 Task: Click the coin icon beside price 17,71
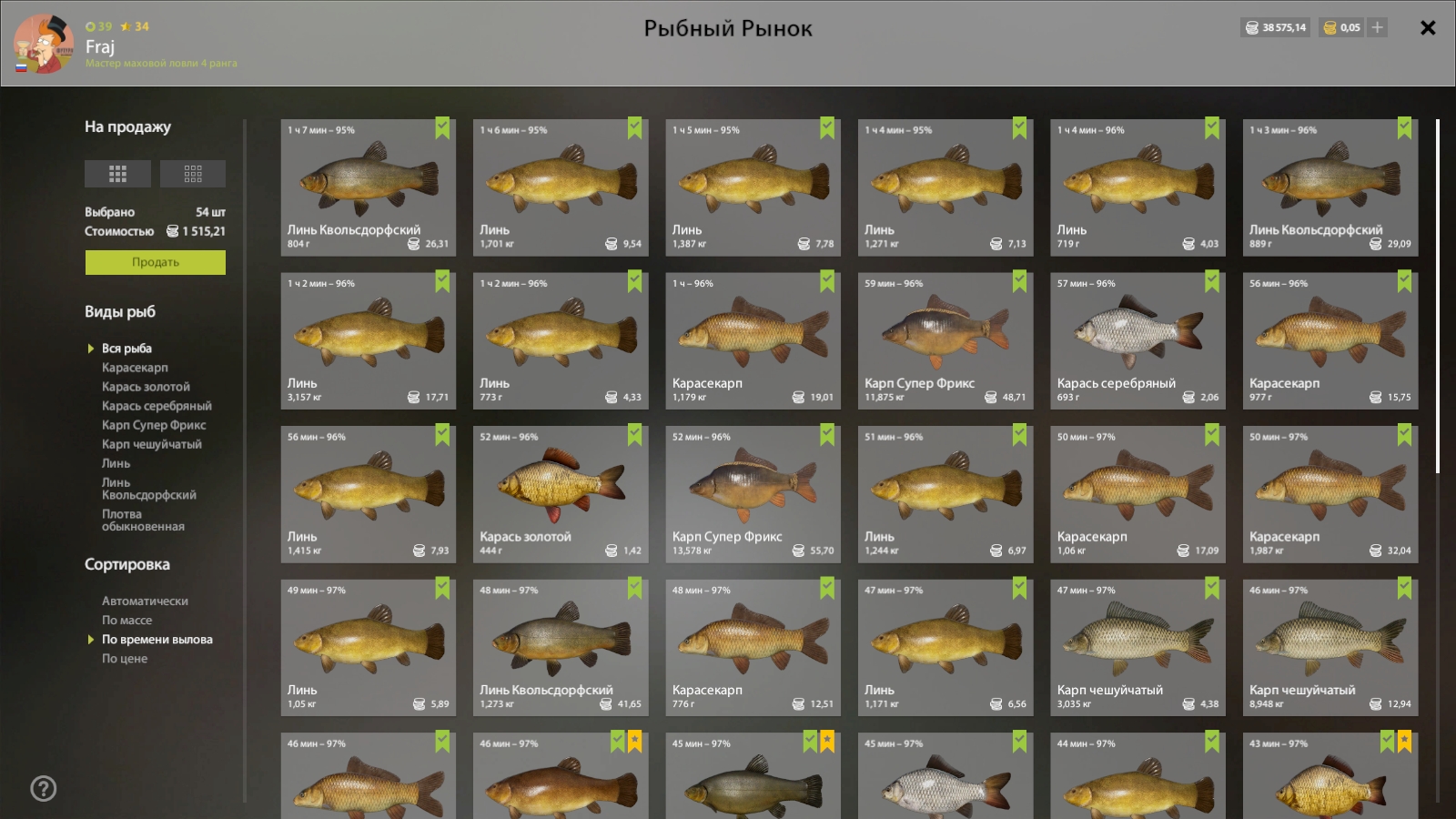pyautogui.click(x=414, y=397)
